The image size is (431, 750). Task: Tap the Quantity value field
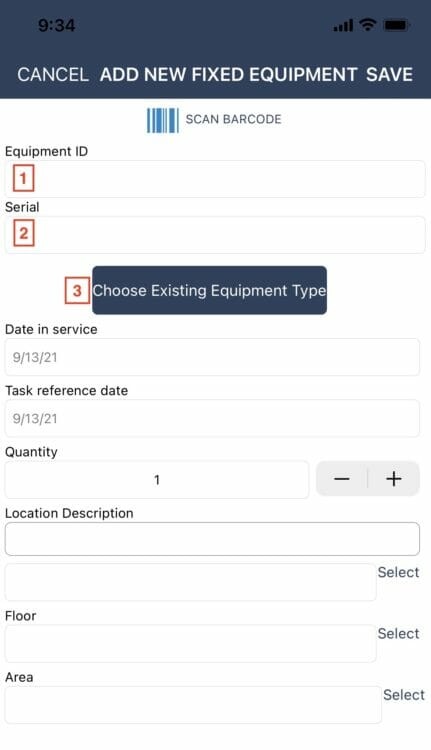(157, 480)
